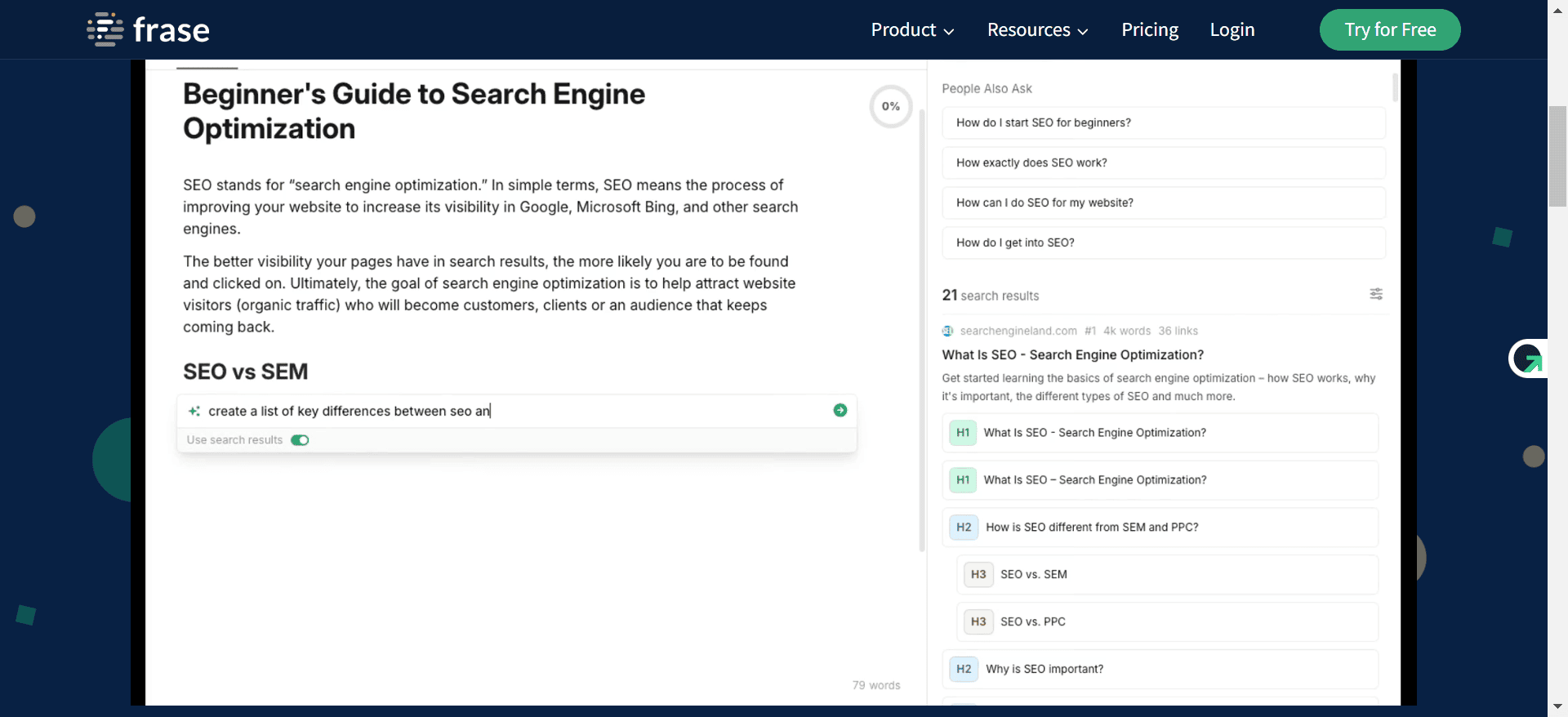This screenshot has height=717, width=1568.
Task: Expand the Resources dropdown menu
Action: pyautogui.click(x=1037, y=29)
